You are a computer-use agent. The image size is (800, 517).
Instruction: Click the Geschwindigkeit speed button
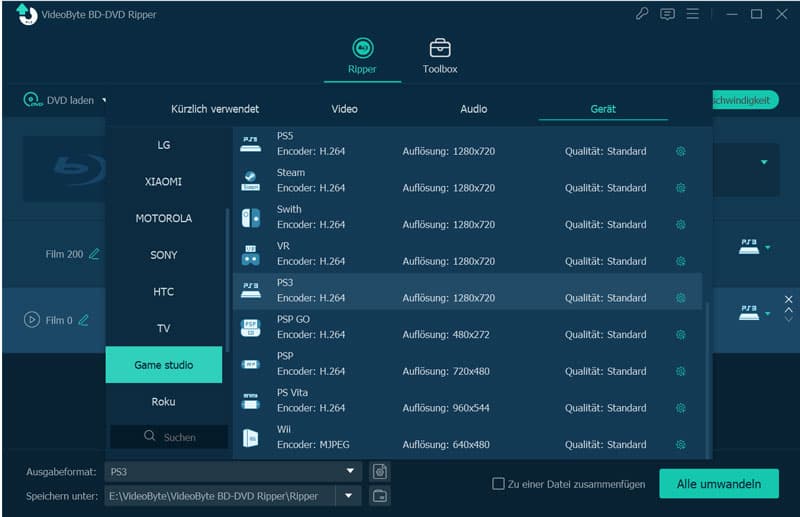(x=745, y=100)
